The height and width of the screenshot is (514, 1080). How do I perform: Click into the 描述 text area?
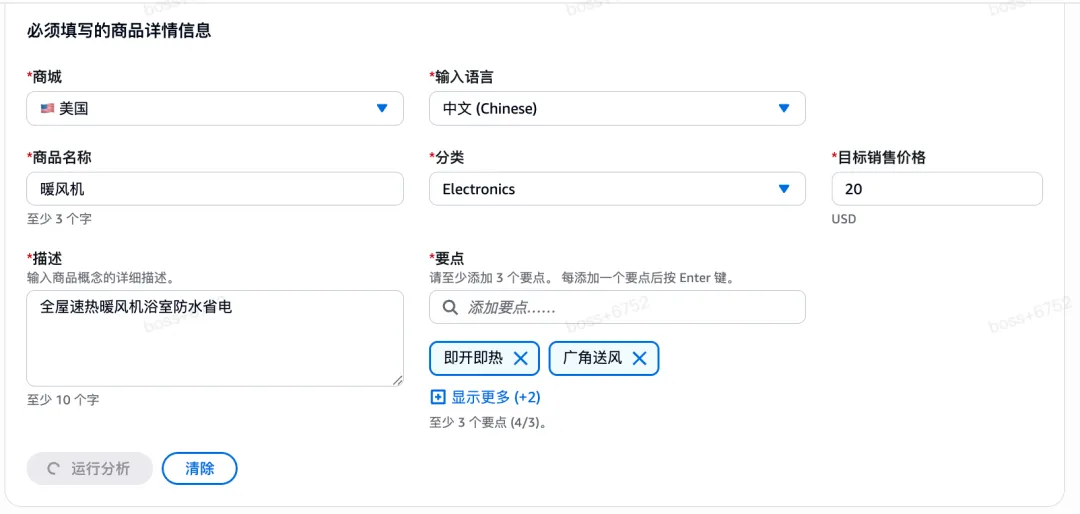(x=215, y=338)
